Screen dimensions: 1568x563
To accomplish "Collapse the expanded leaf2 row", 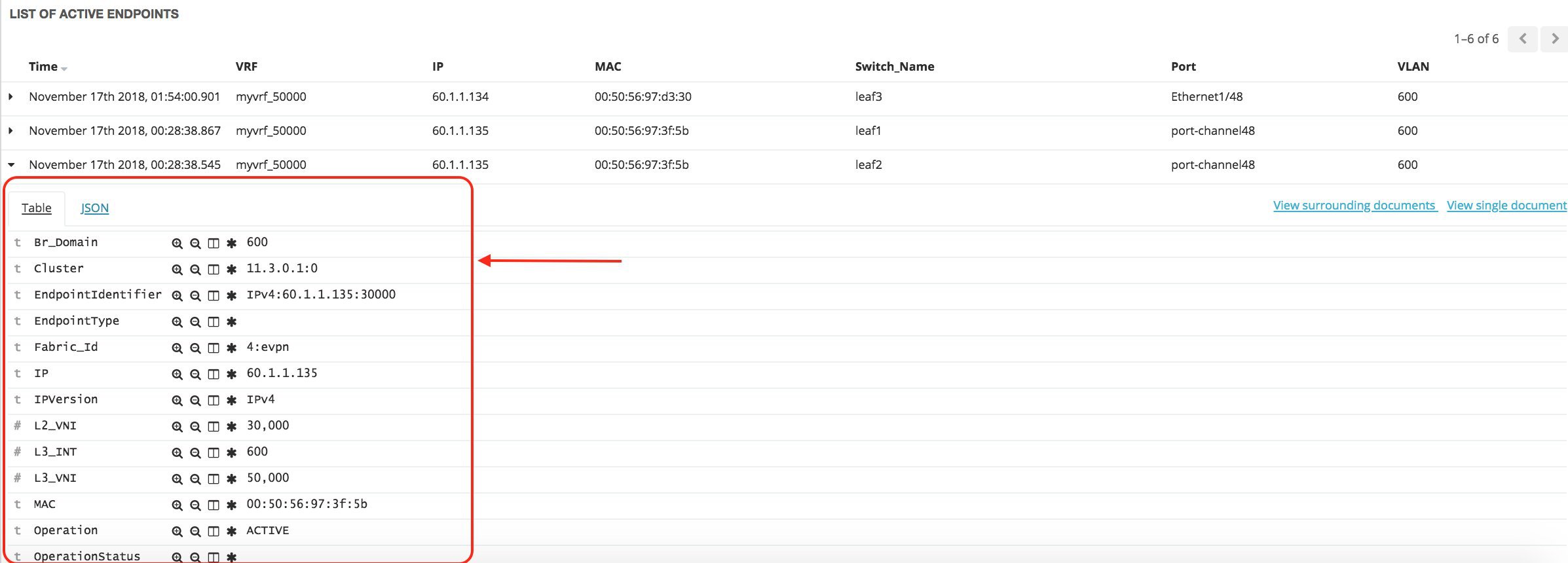I will (x=10, y=165).
